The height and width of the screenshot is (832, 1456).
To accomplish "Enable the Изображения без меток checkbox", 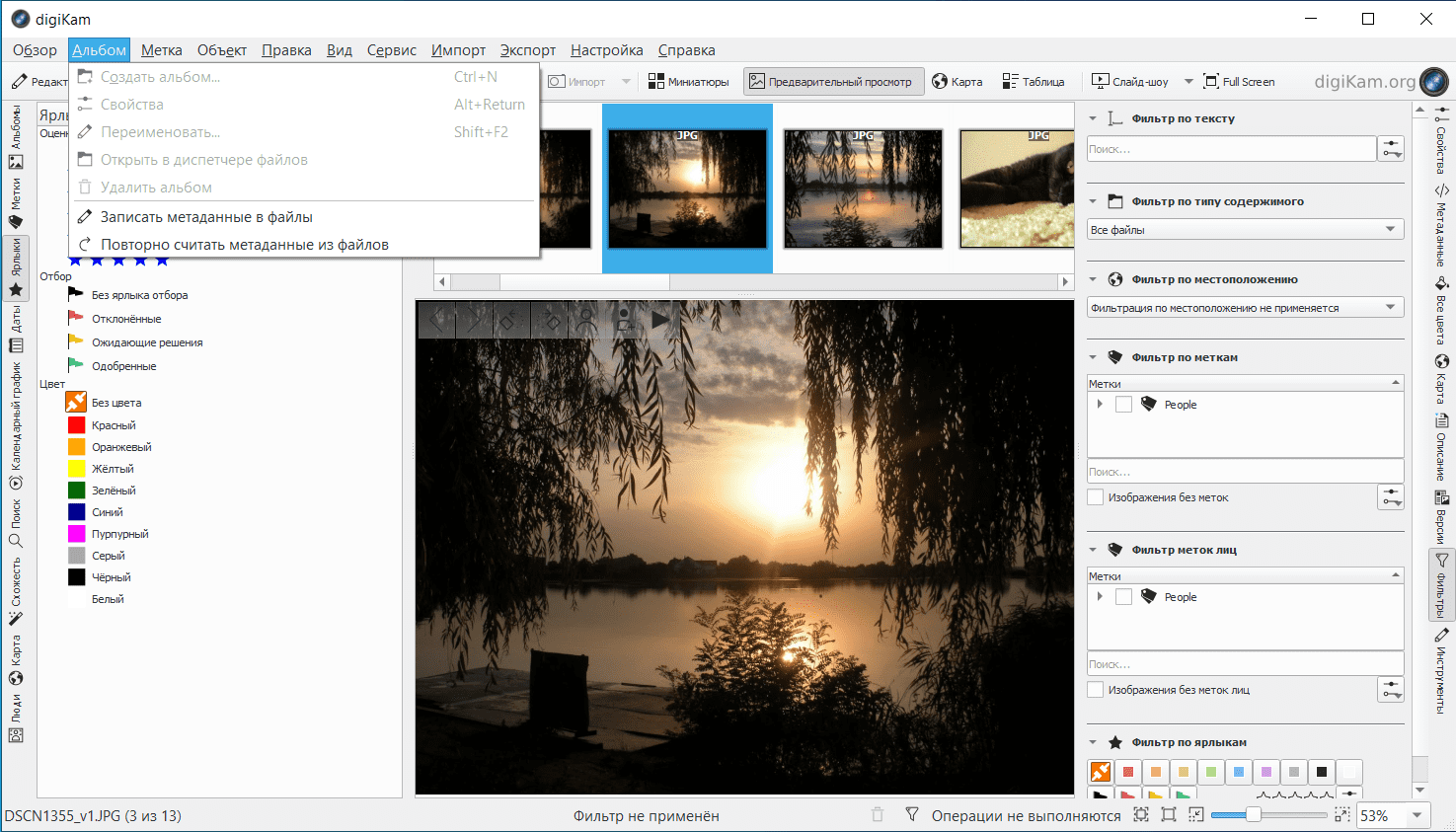I will pyautogui.click(x=1095, y=497).
